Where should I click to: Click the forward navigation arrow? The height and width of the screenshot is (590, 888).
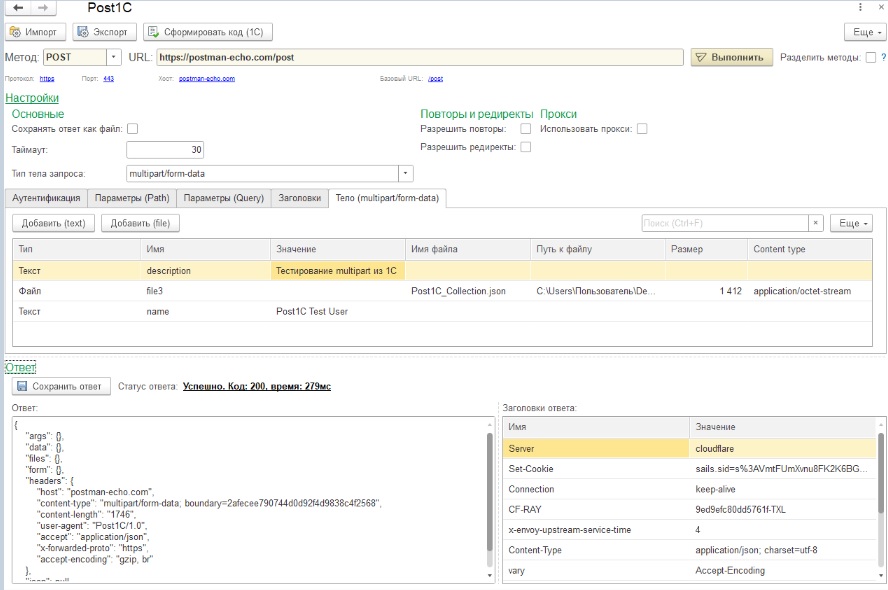(x=43, y=8)
